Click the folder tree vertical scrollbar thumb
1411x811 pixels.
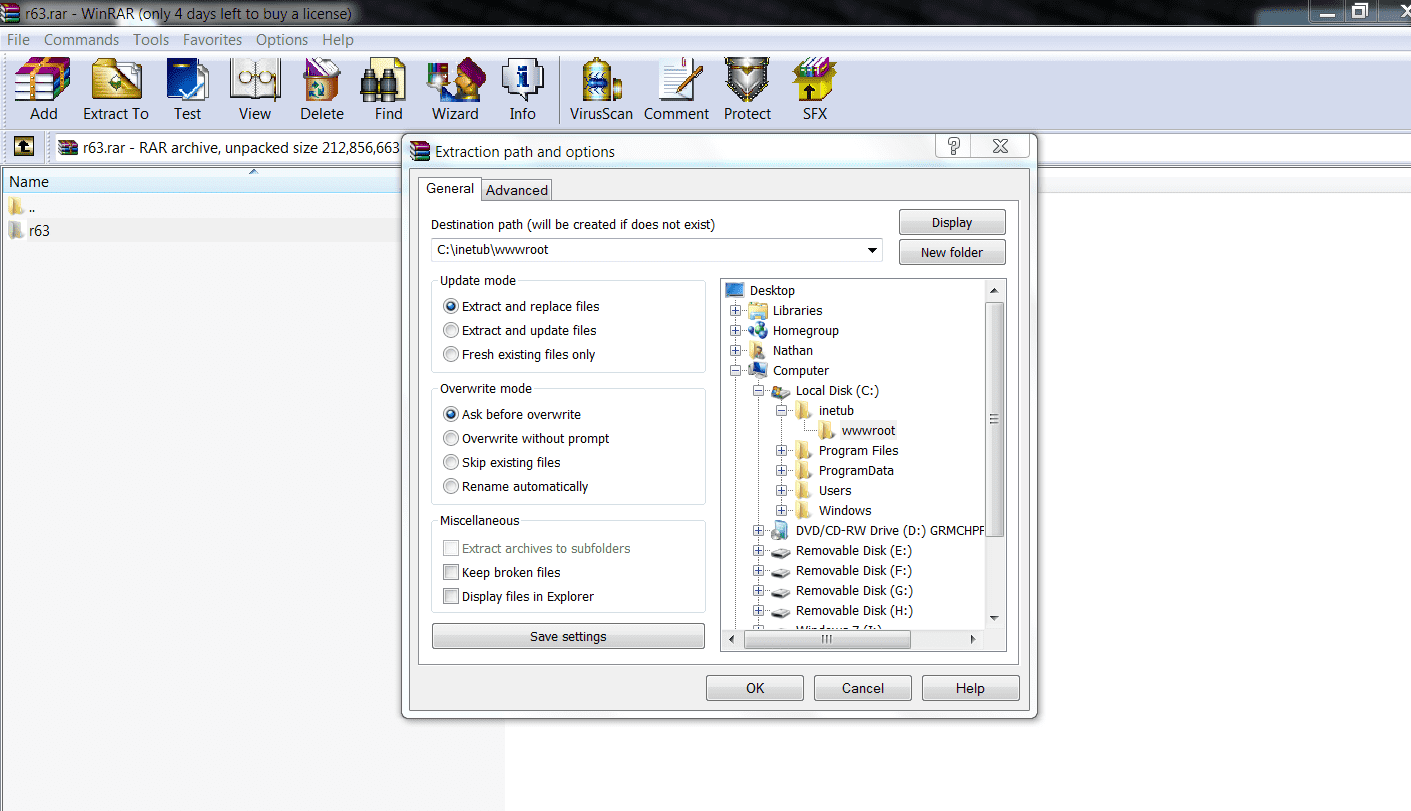(x=994, y=419)
